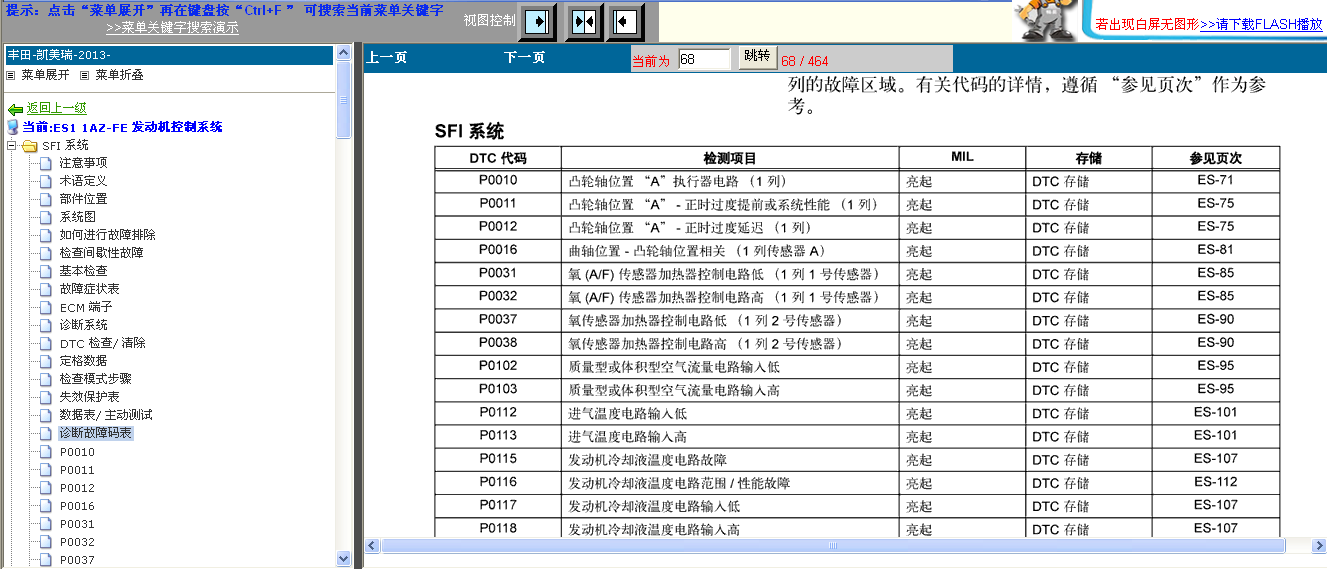Image resolution: width=1327 pixels, height=569 pixels.
Task: Open 数据表/主动测试 in the tree
Action: point(106,415)
